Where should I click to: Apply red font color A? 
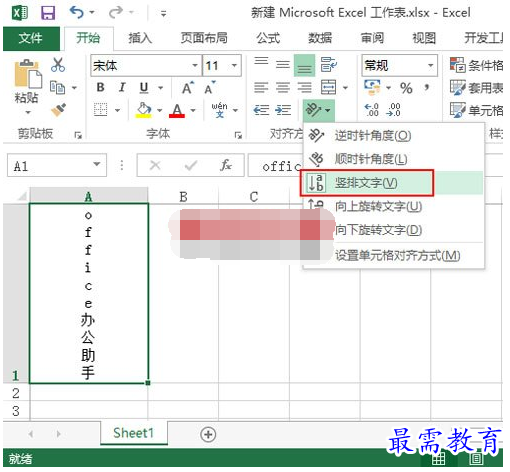click(x=177, y=110)
